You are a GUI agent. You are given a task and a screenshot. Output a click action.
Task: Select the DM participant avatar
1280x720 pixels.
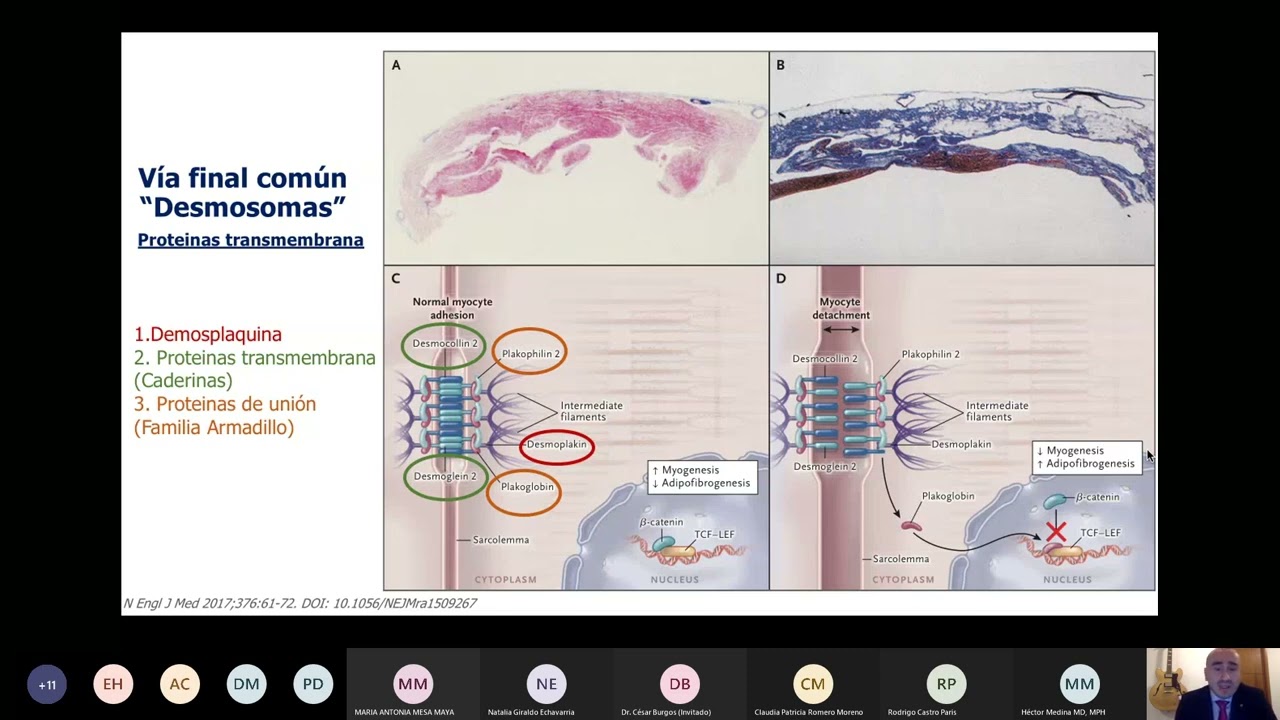click(x=246, y=684)
